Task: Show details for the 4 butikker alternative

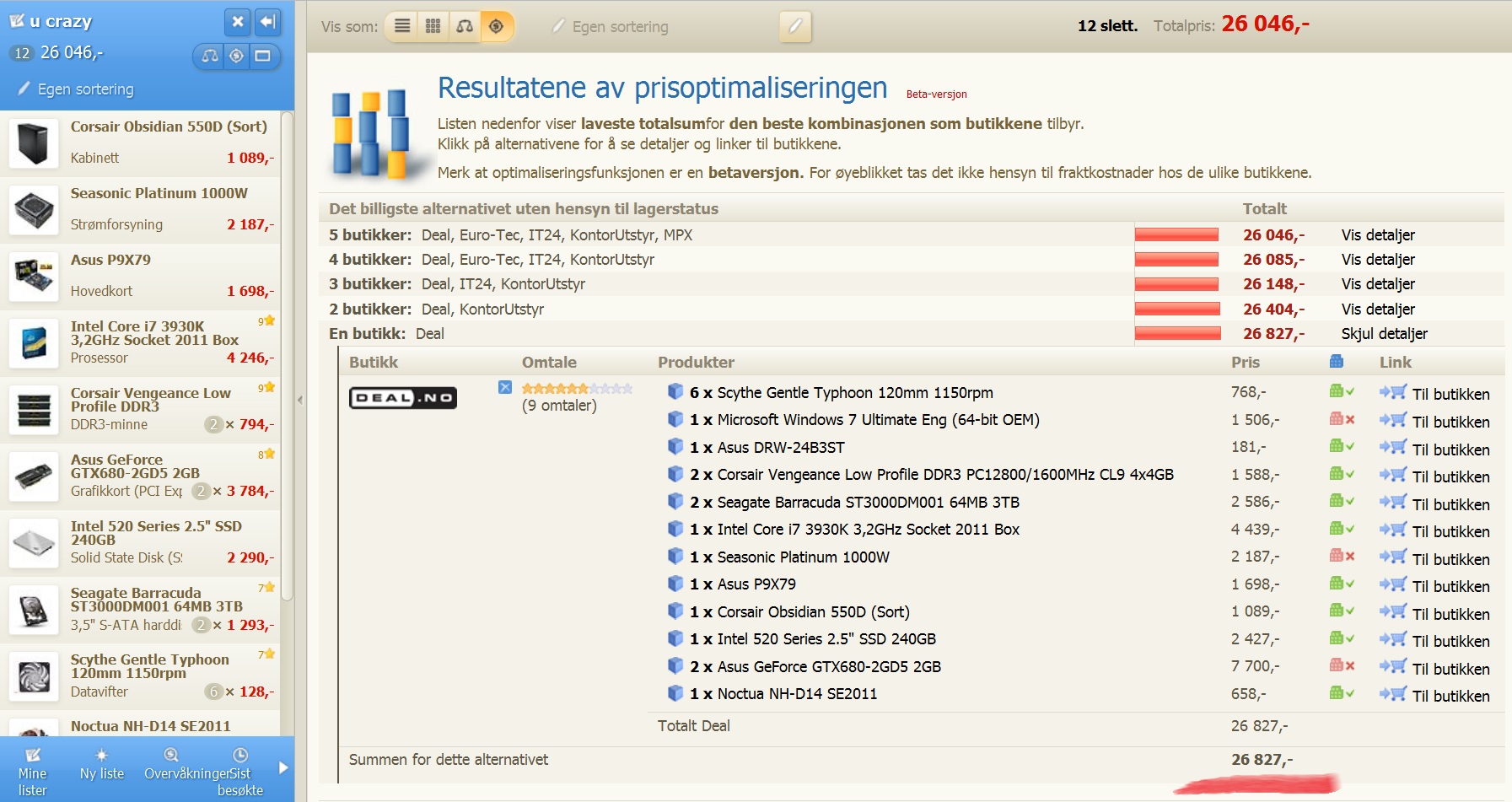Action: pyautogui.click(x=1378, y=260)
